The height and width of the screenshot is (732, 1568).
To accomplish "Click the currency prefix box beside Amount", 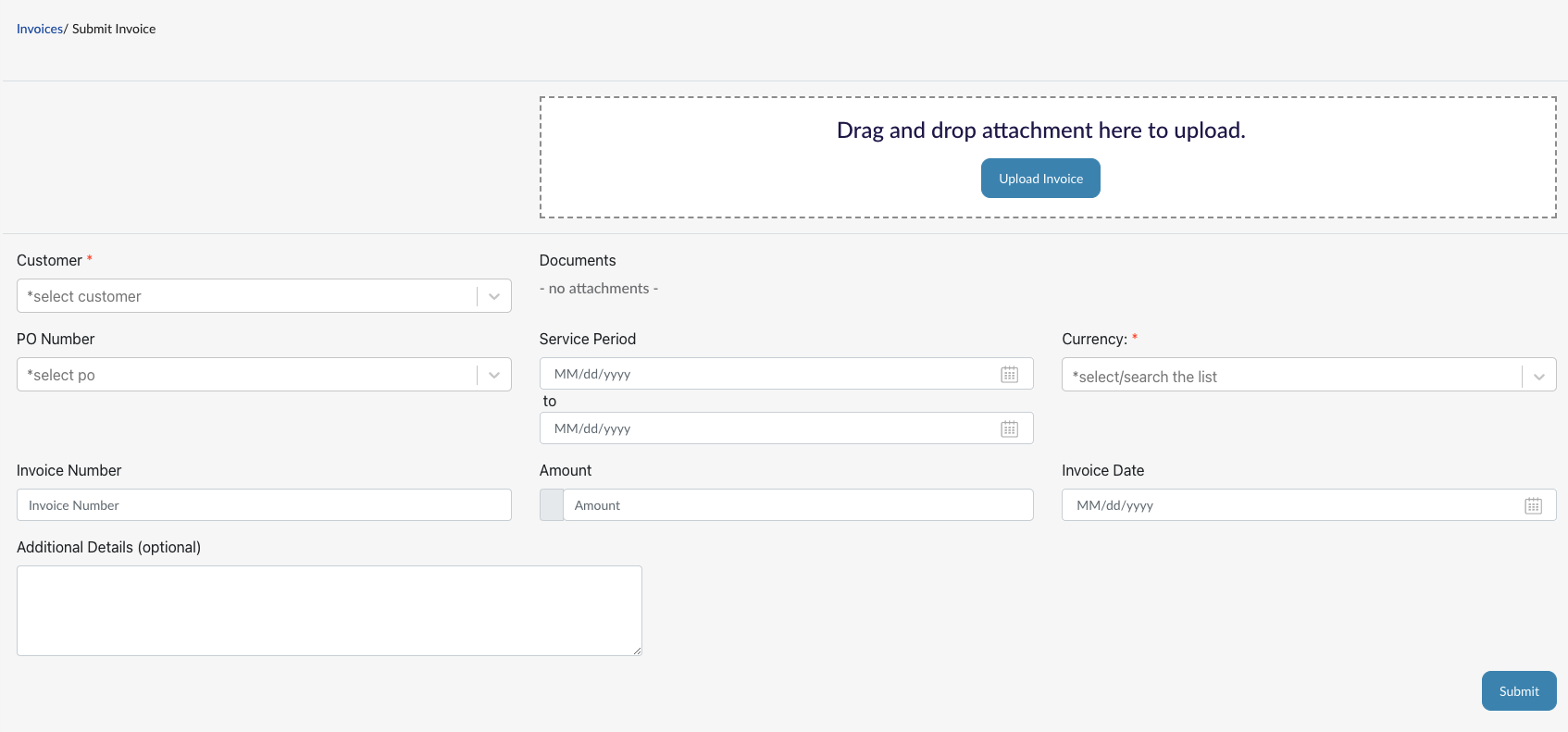I will tap(552, 505).
